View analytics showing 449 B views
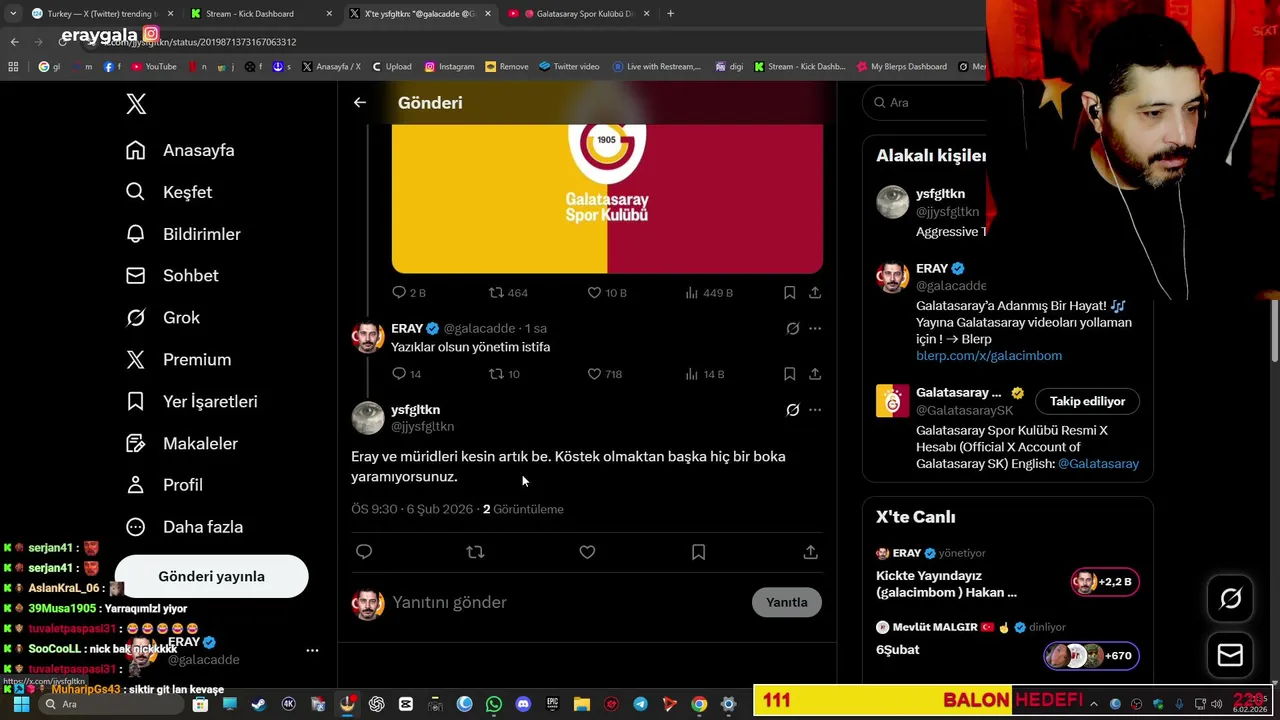The image size is (1280, 720). click(x=708, y=293)
